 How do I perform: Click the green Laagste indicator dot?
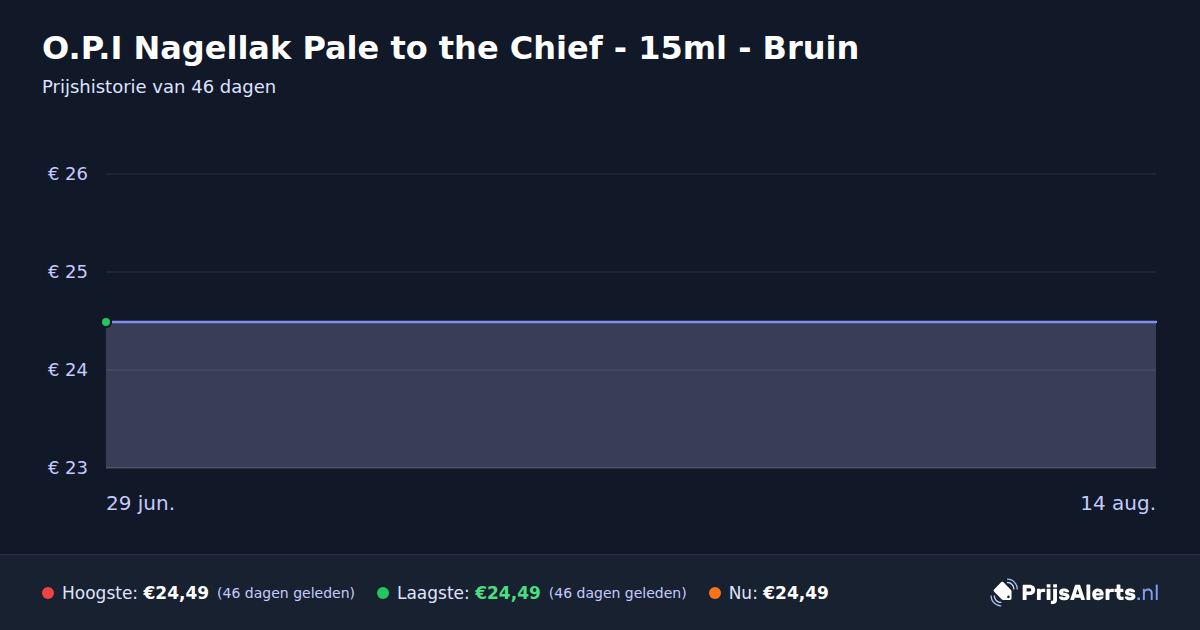tap(383, 593)
